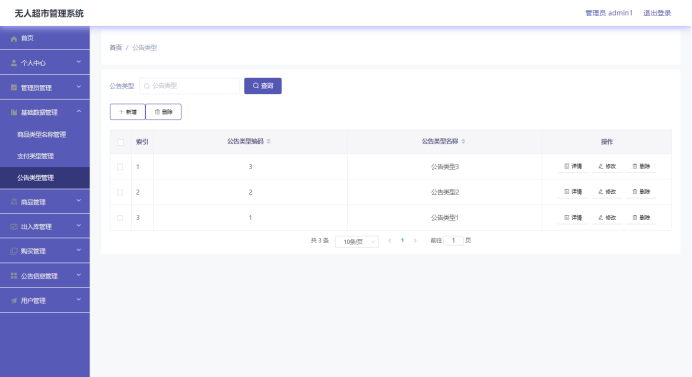Open the 10条/页 page size dropdown
The image size is (692, 377).
click(x=357, y=241)
